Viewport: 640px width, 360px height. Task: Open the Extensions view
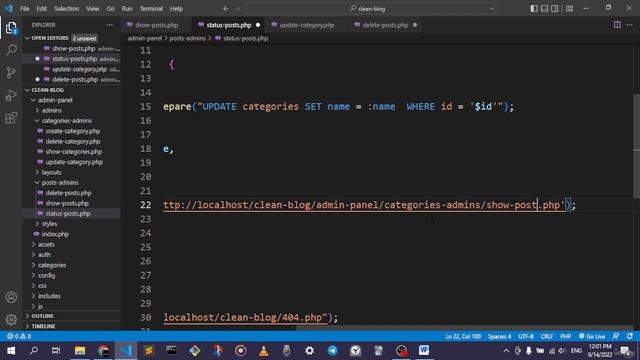(11, 118)
